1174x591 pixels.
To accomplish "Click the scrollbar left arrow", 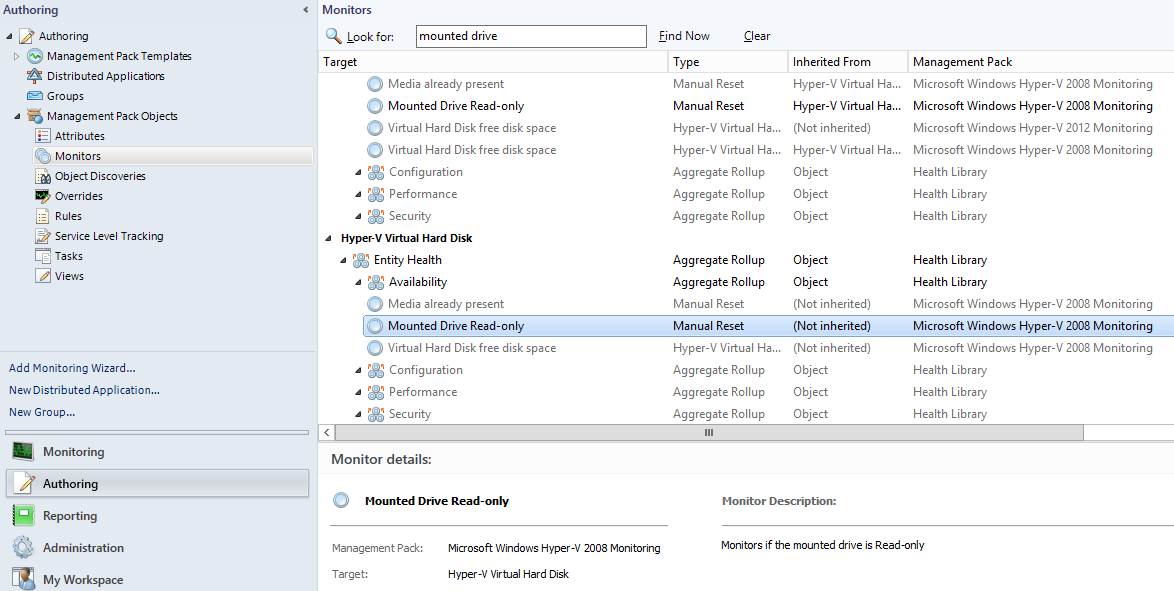I will [326, 432].
